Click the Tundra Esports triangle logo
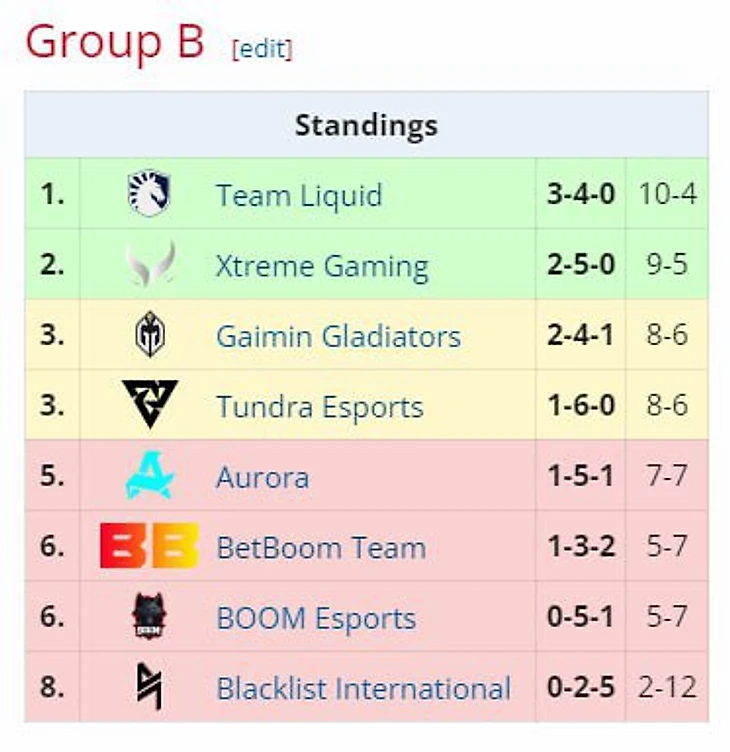The width and height of the screenshot is (730, 752). [150, 404]
